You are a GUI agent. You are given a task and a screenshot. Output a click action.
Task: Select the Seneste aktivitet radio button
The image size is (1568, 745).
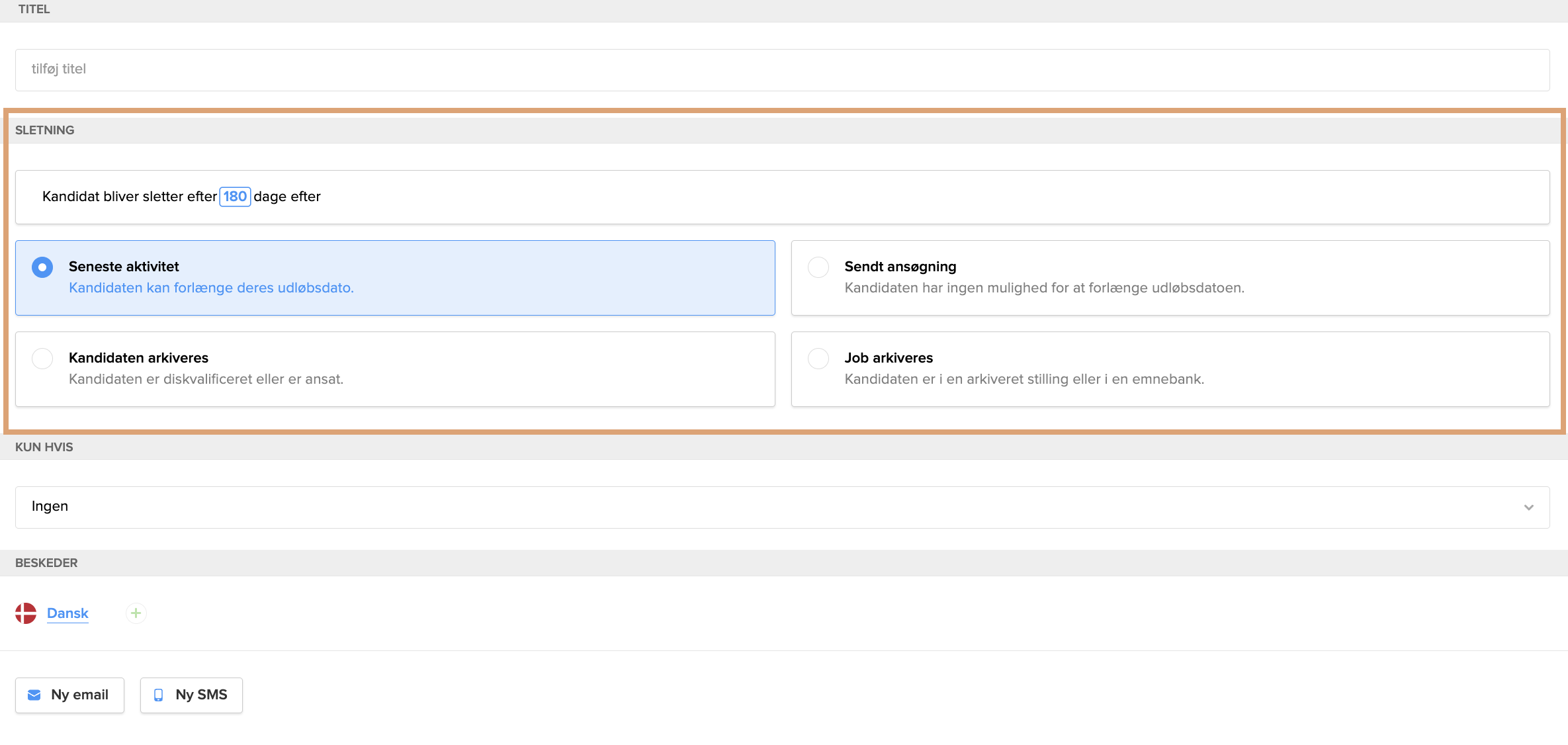(42, 267)
